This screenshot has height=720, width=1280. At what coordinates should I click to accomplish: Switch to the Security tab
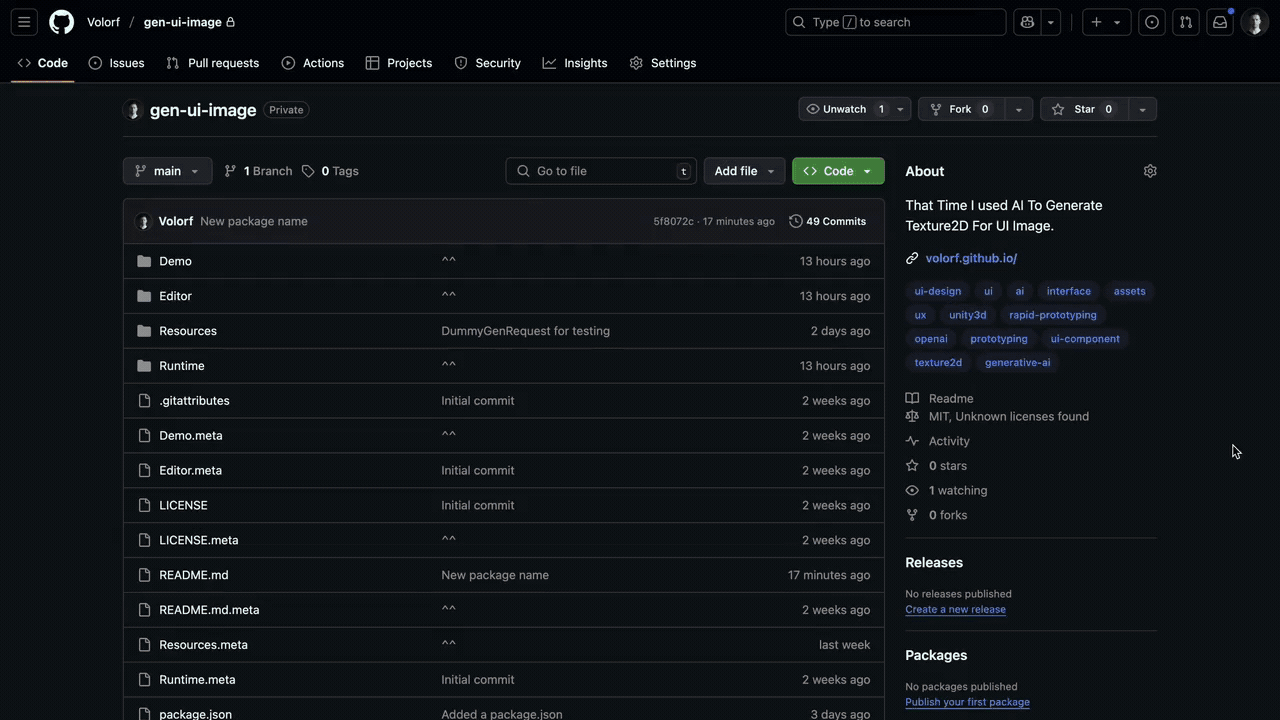pos(487,63)
